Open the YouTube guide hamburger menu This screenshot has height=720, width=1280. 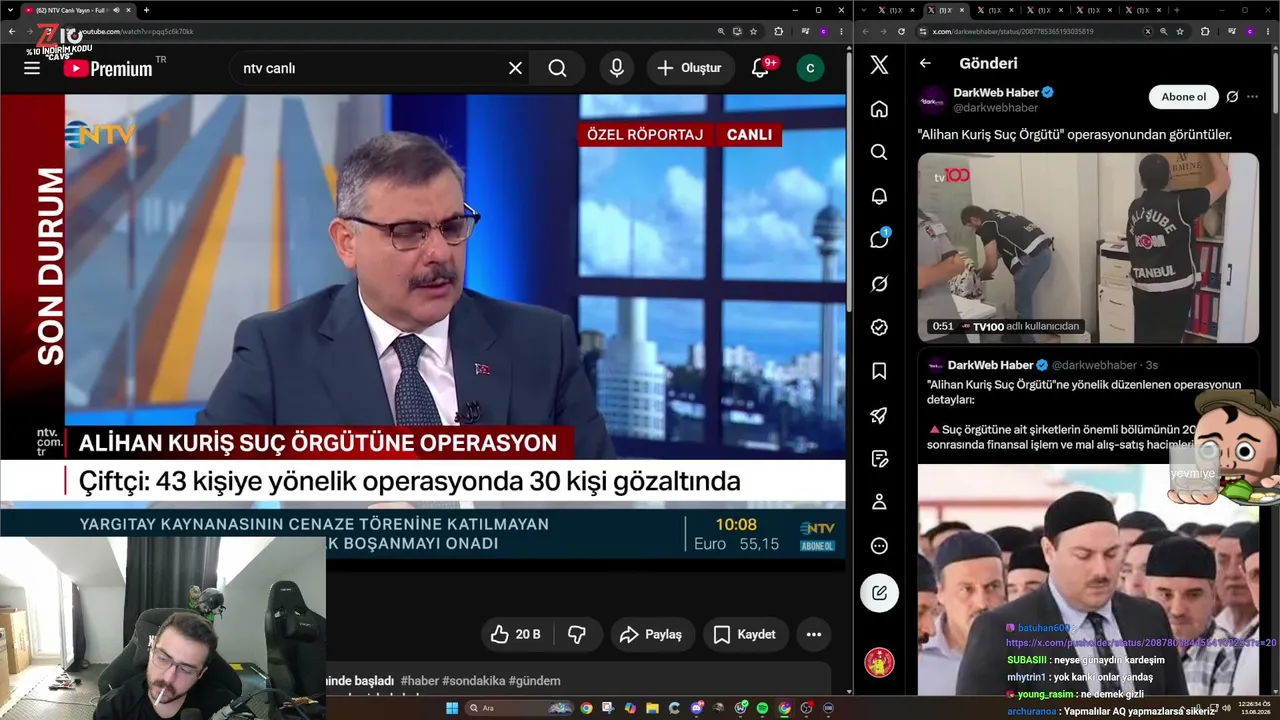click(32, 68)
